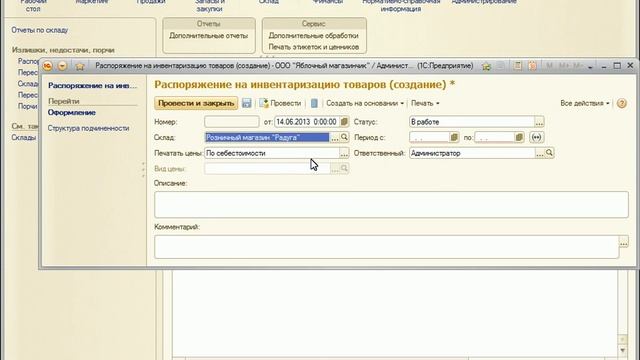The image size is (640, 360).
Task: Open the orange calendar icon in title bar
Action: (532, 66)
